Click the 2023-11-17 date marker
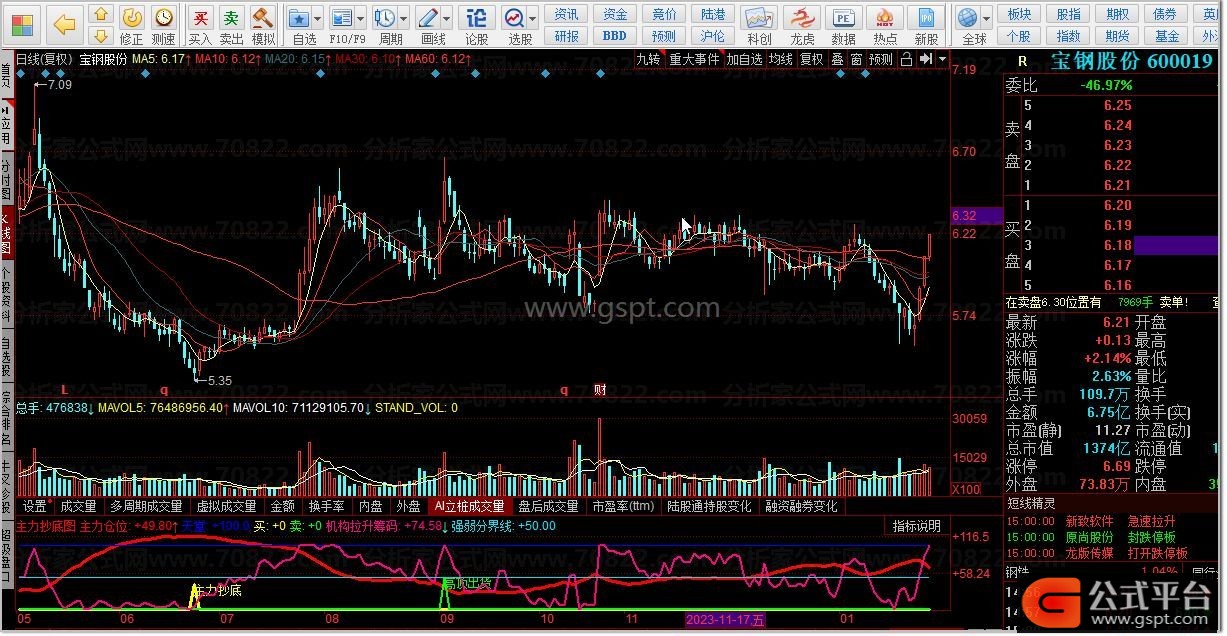 (725, 621)
